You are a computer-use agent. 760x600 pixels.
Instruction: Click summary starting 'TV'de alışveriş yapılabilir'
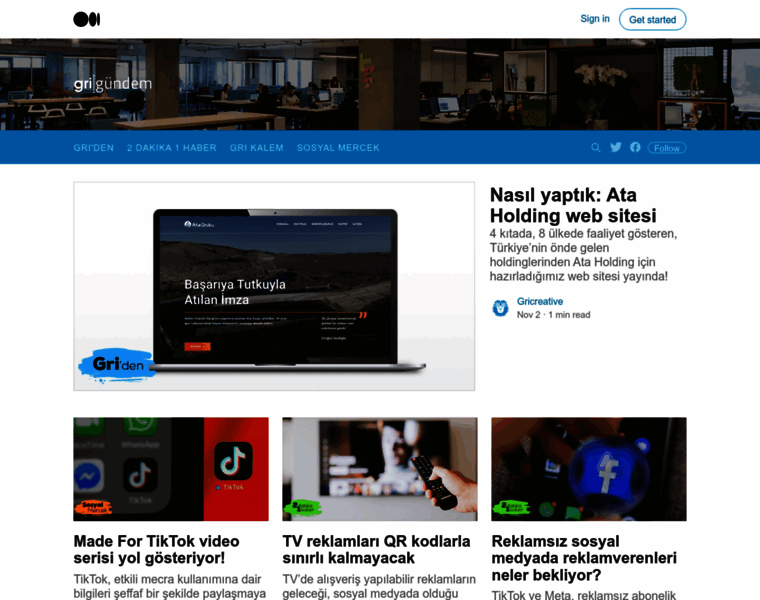coord(379,586)
